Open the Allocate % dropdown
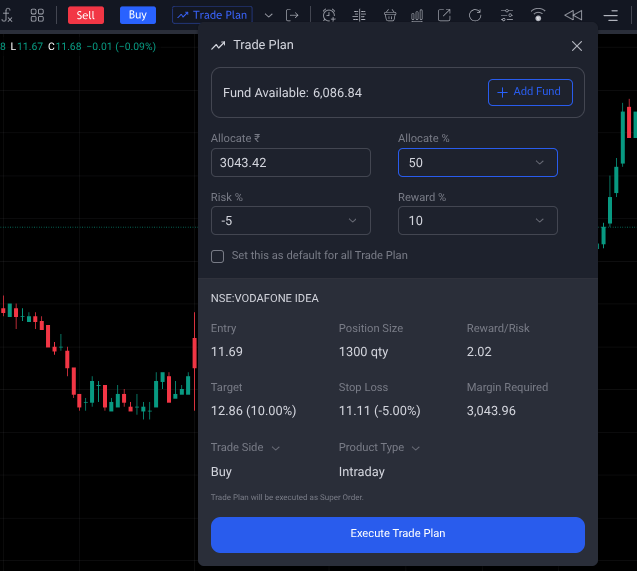 477,162
